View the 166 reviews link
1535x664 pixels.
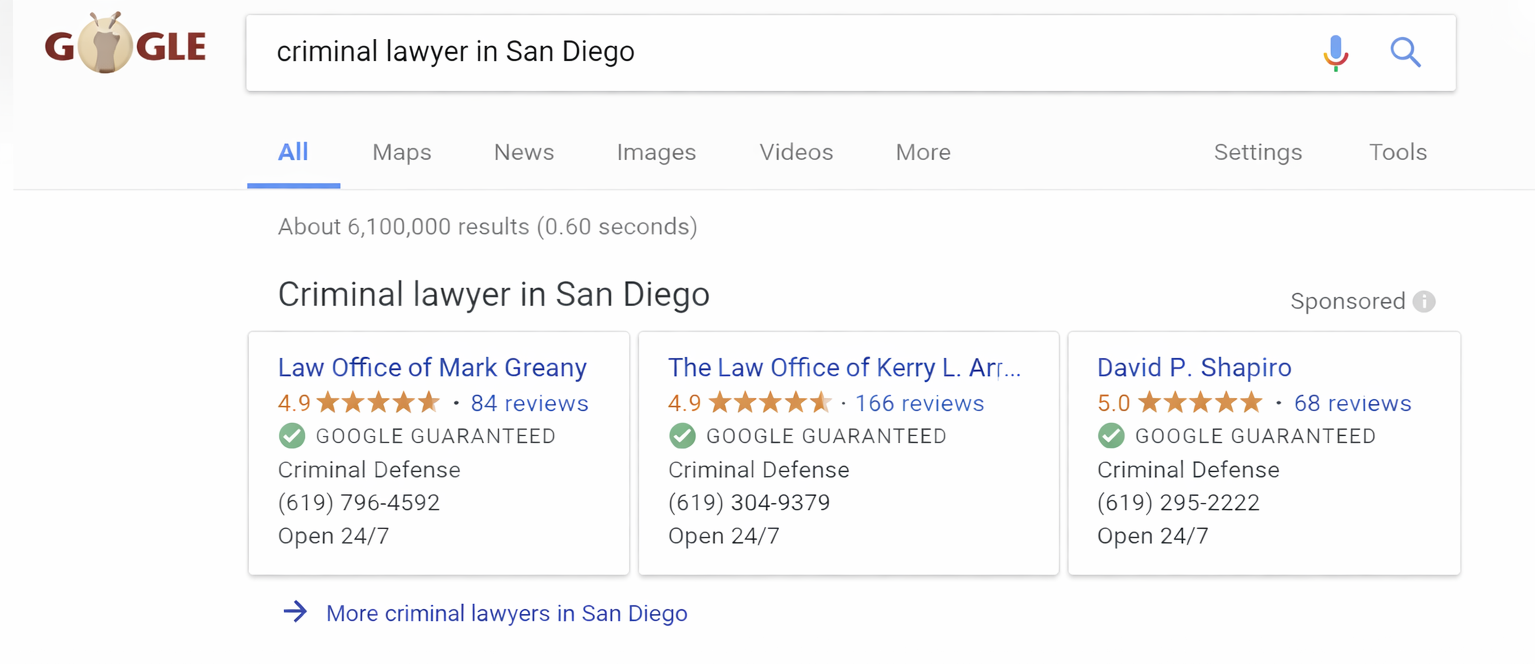919,403
